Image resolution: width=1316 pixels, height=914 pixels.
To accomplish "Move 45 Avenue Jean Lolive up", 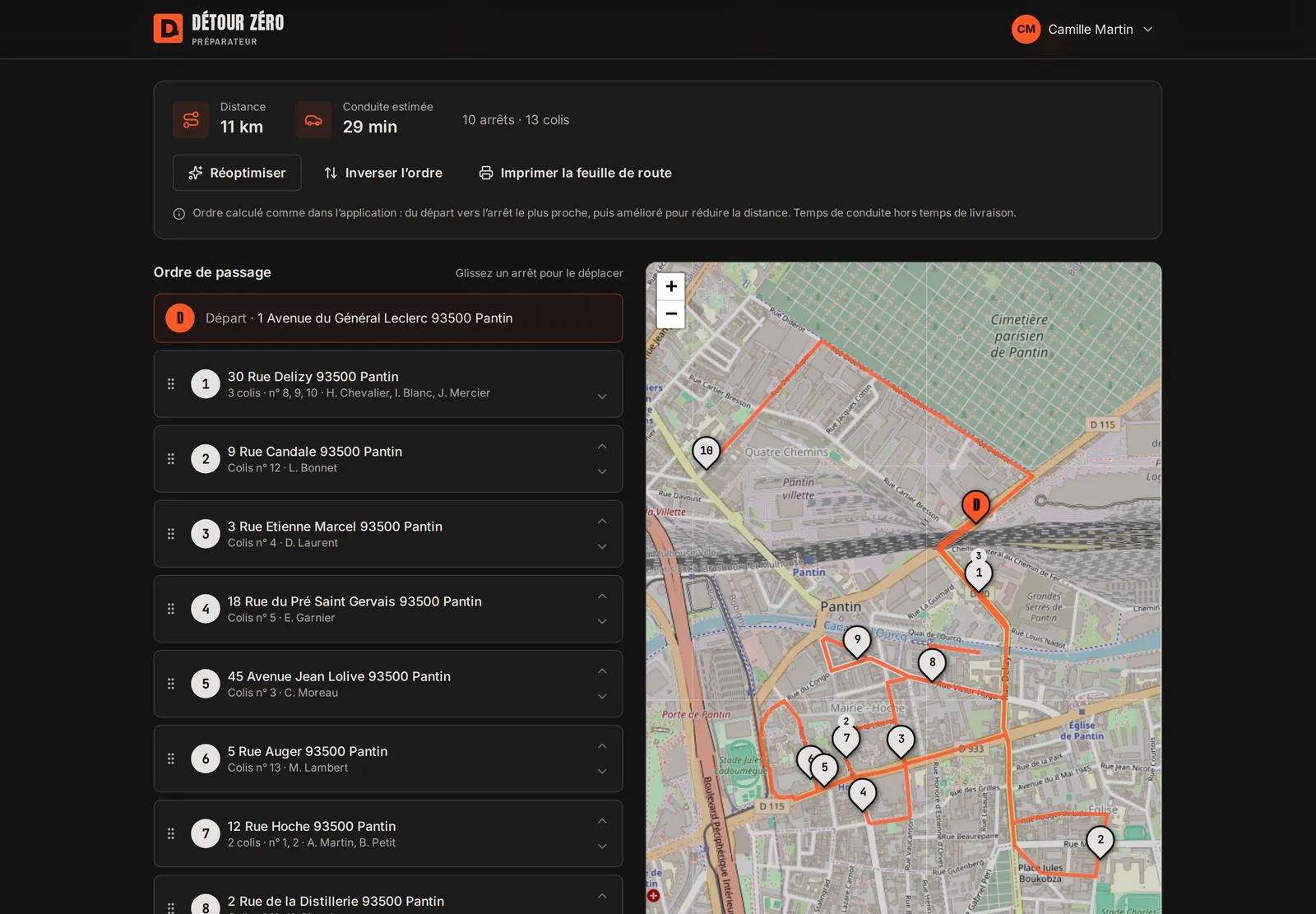I will coord(602,671).
